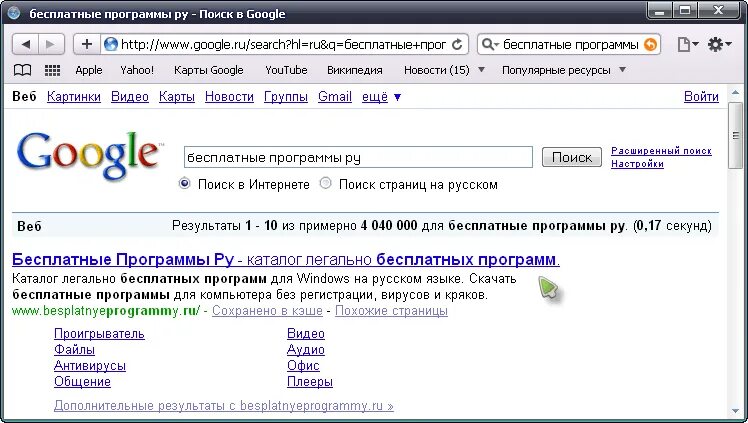Click the Safari compass icon in title bar
Viewport: 748px width, 423px height.
14,12
